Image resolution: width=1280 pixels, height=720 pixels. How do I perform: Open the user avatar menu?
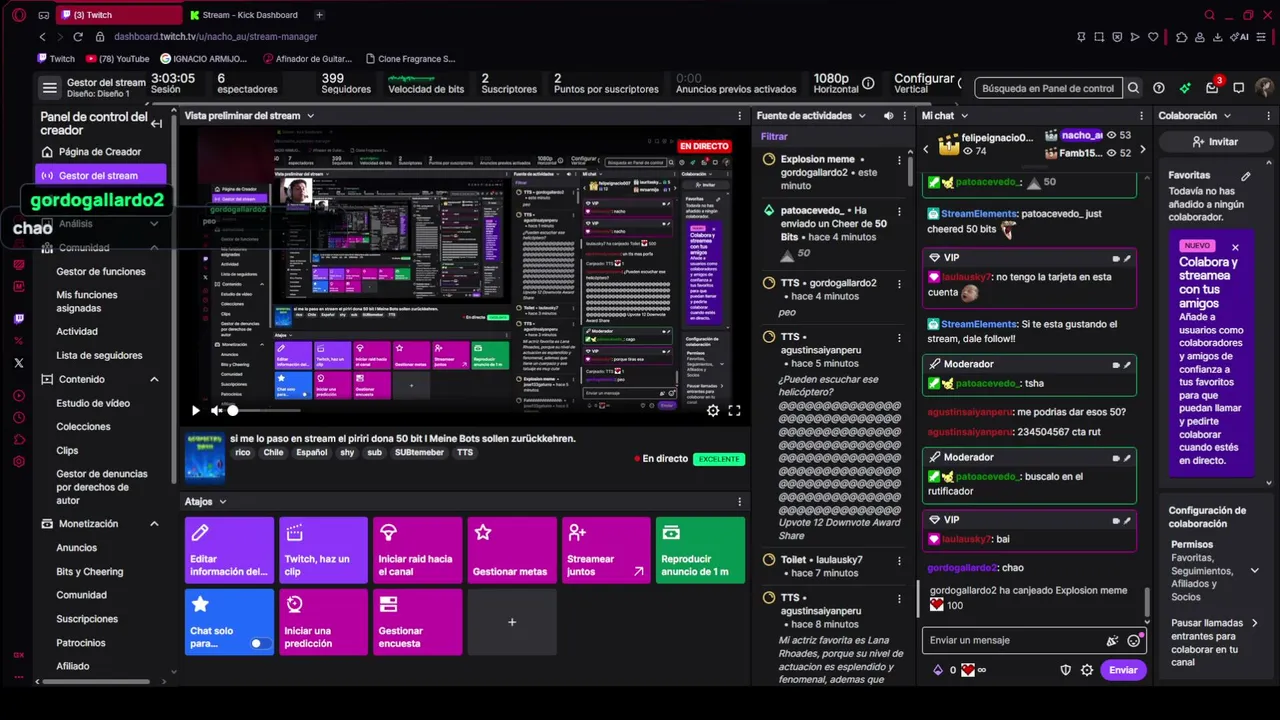[1264, 88]
